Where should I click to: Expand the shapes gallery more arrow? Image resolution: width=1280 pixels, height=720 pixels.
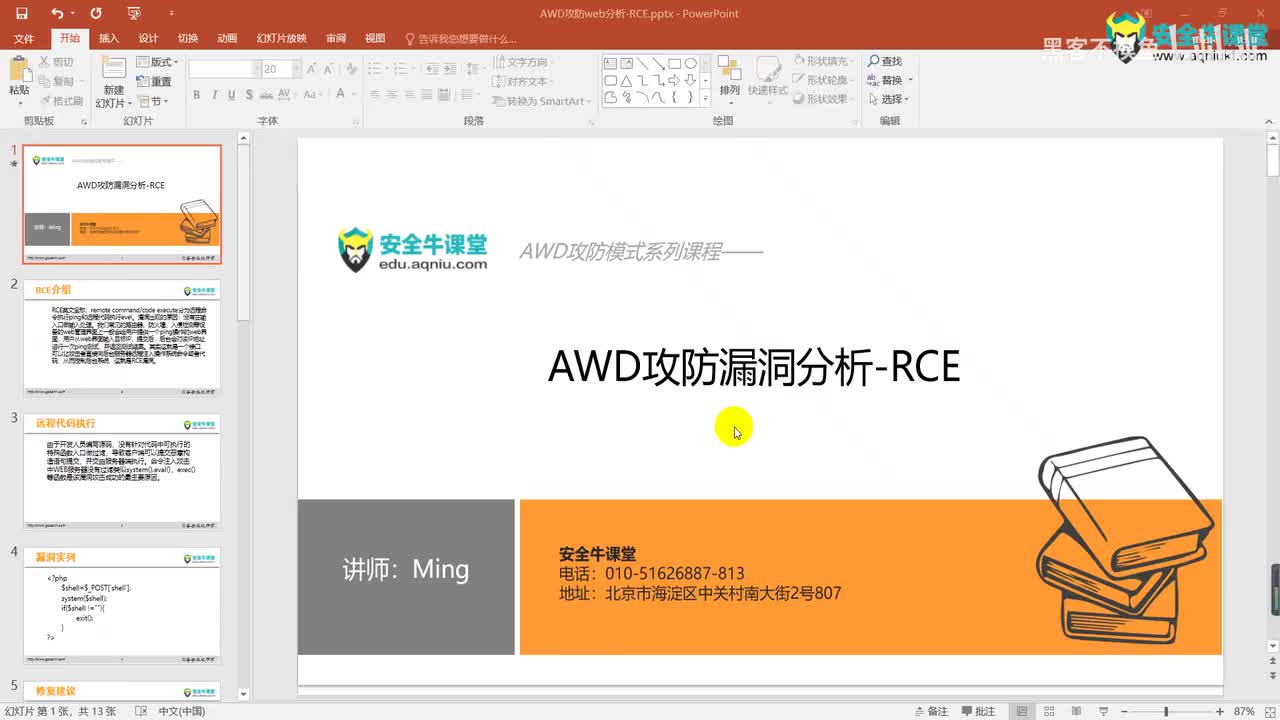[706, 98]
